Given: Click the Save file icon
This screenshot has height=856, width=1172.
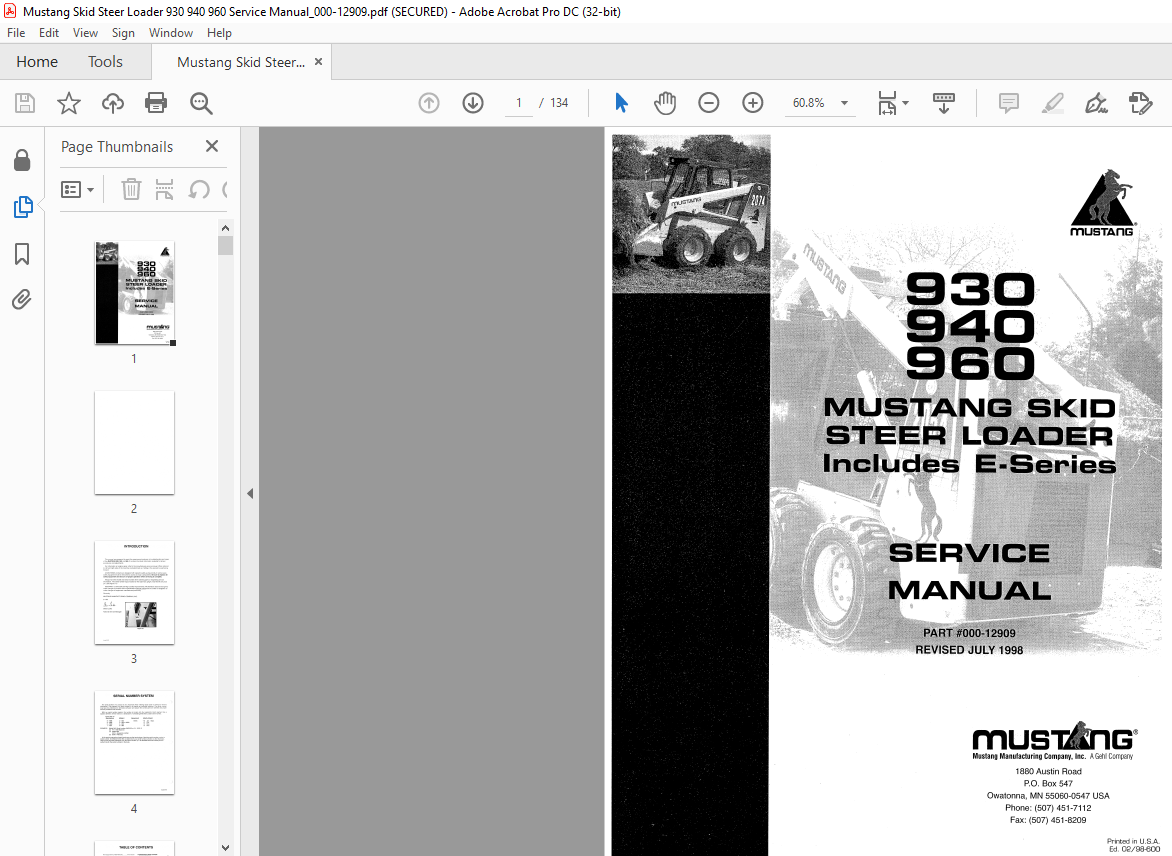Looking at the screenshot, I should click(x=25, y=103).
